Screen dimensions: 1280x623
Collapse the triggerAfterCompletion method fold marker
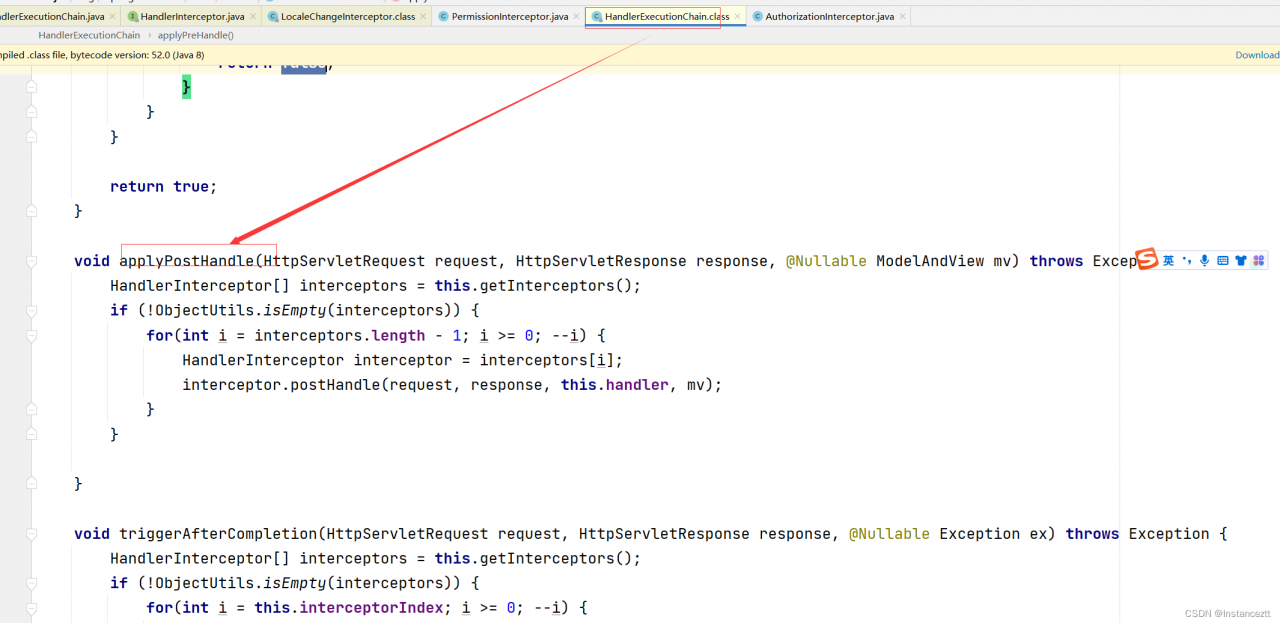click(32, 534)
